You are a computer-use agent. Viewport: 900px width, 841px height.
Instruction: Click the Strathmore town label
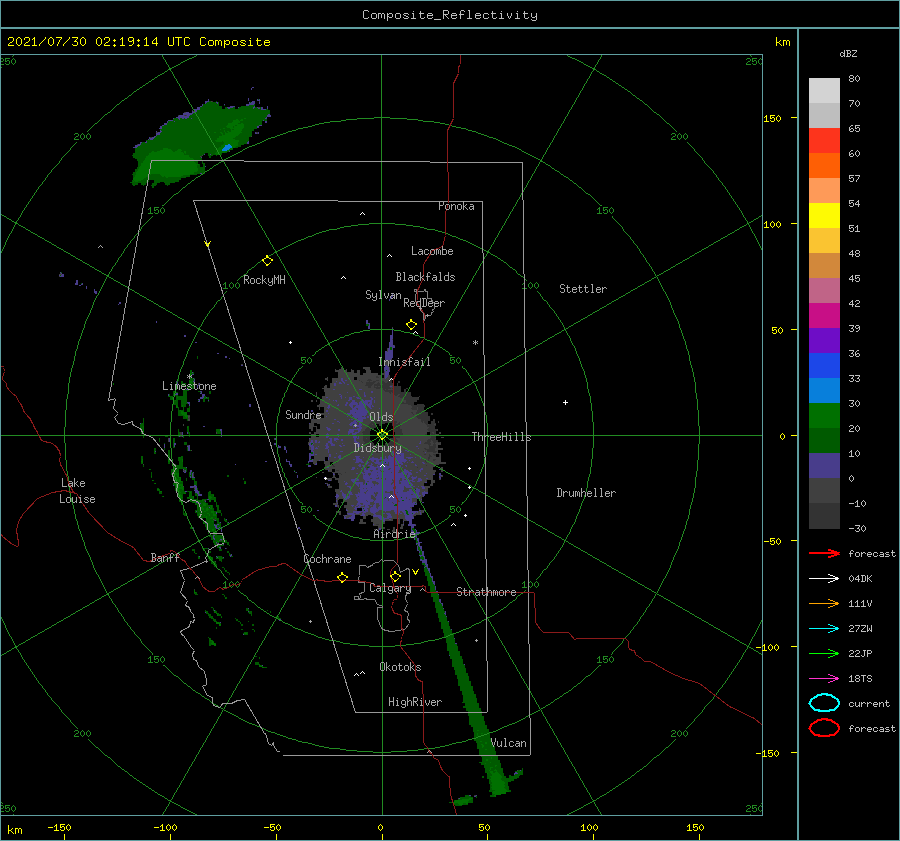(486, 592)
